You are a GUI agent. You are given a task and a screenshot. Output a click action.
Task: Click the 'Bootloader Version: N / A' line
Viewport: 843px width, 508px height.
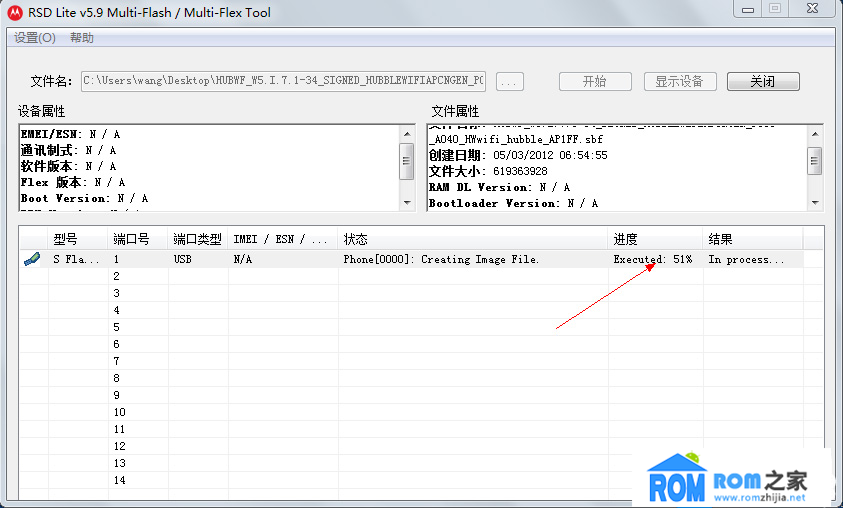pyautogui.click(x=513, y=203)
